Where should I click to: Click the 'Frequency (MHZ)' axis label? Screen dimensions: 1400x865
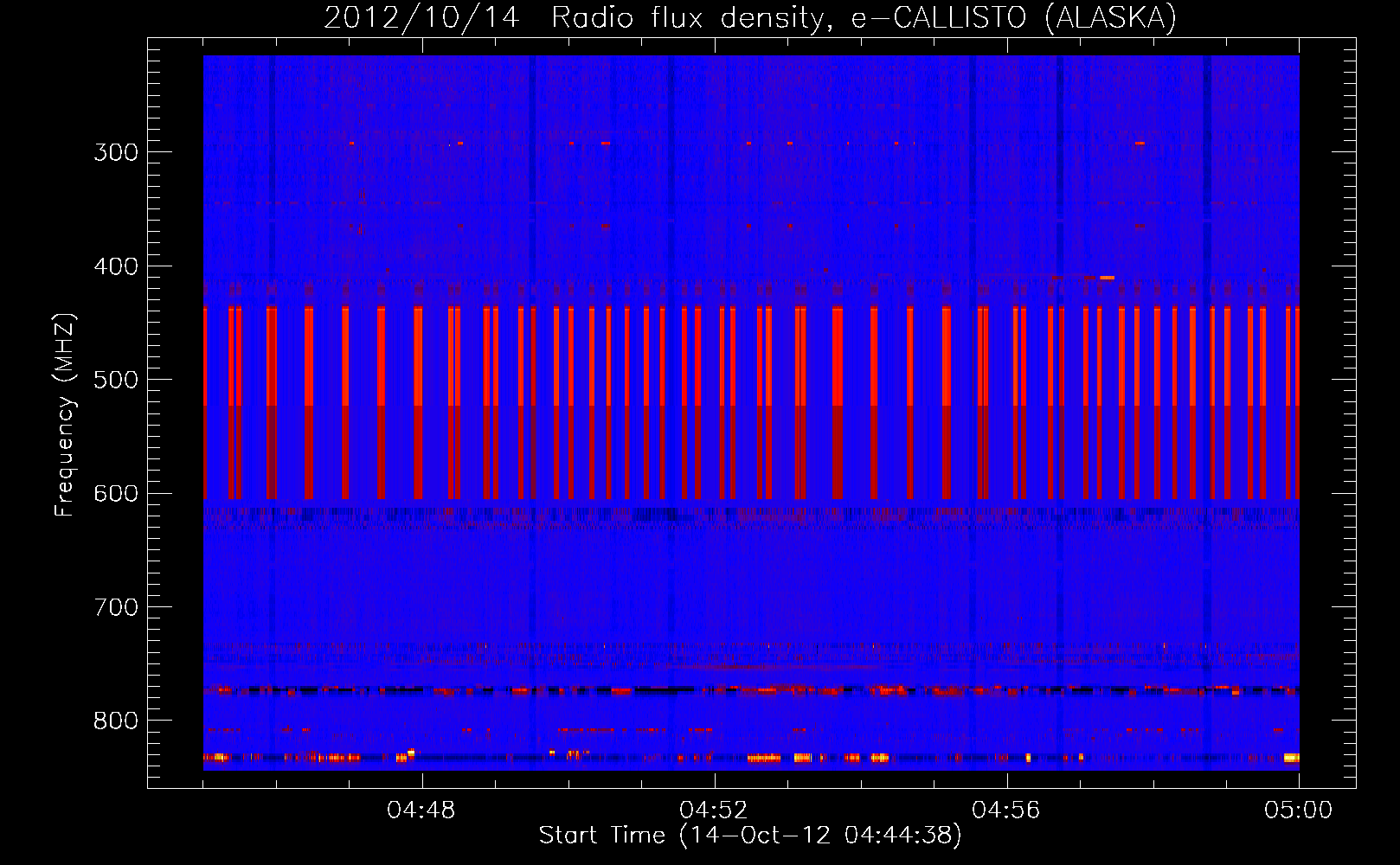coord(65,415)
